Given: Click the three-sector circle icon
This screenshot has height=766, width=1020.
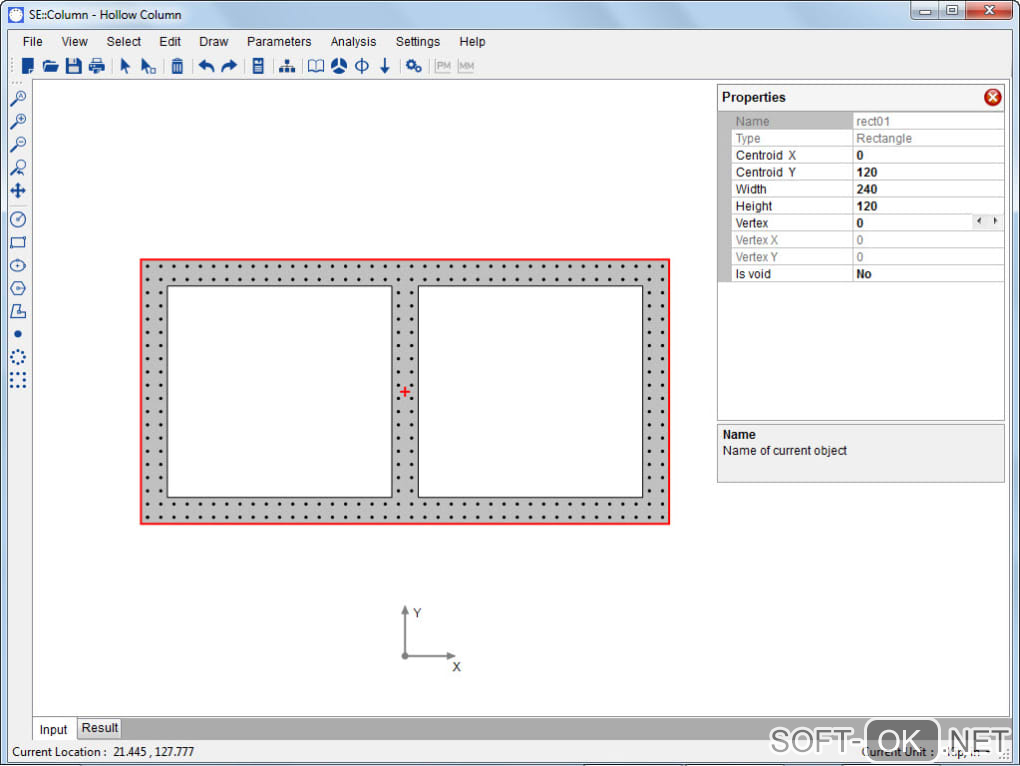Looking at the screenshot, I should click(339, 66).
